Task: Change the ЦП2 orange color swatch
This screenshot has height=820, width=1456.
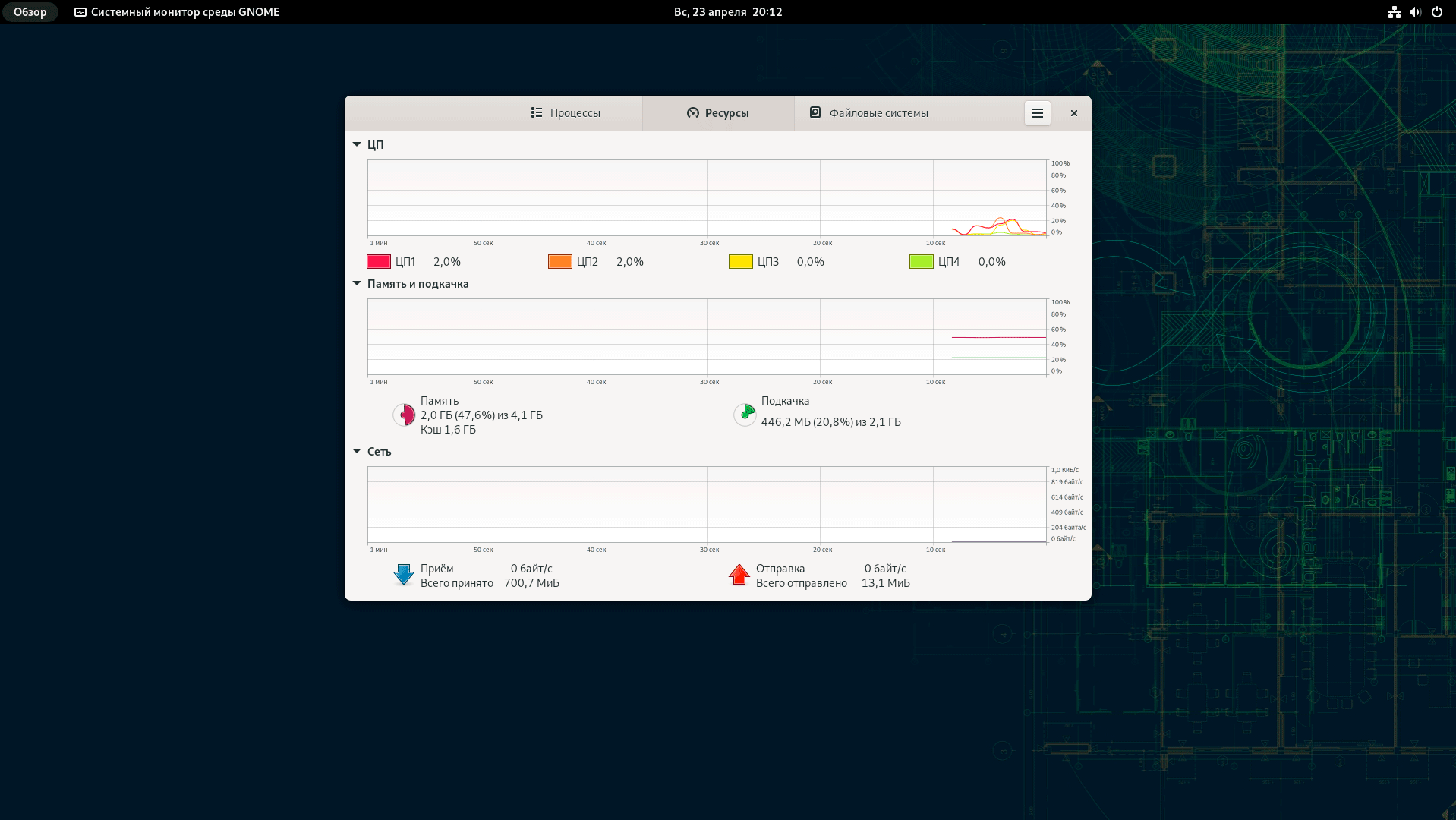Action: pyautogui.click(x=560, y=262)
